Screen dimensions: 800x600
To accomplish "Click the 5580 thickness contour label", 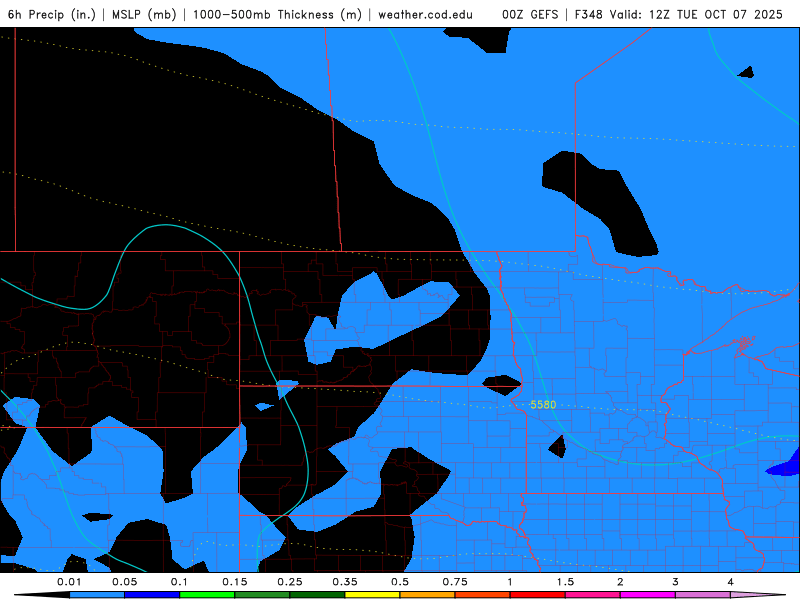I will pos(543,405).
